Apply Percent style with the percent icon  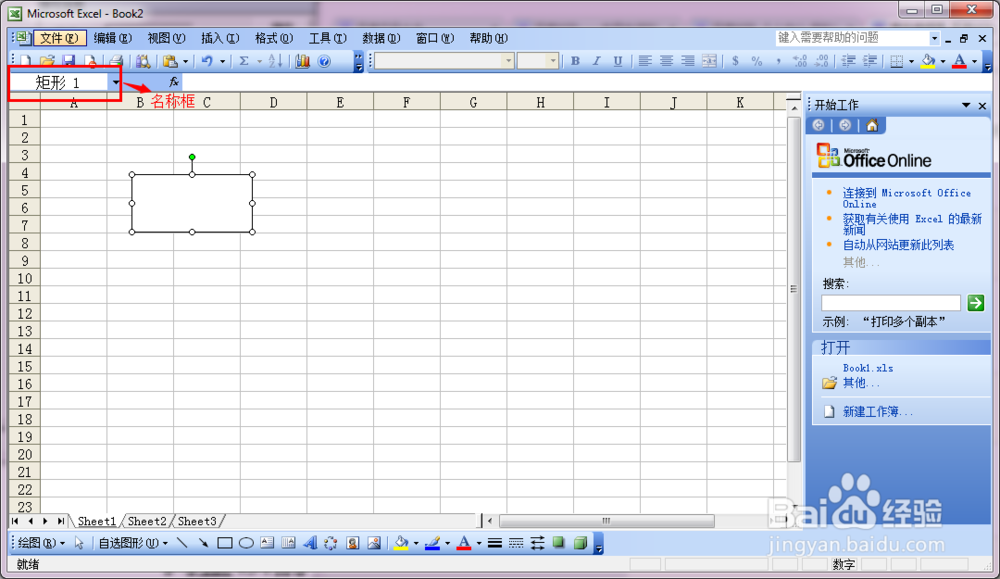click(x=757, y=61)
